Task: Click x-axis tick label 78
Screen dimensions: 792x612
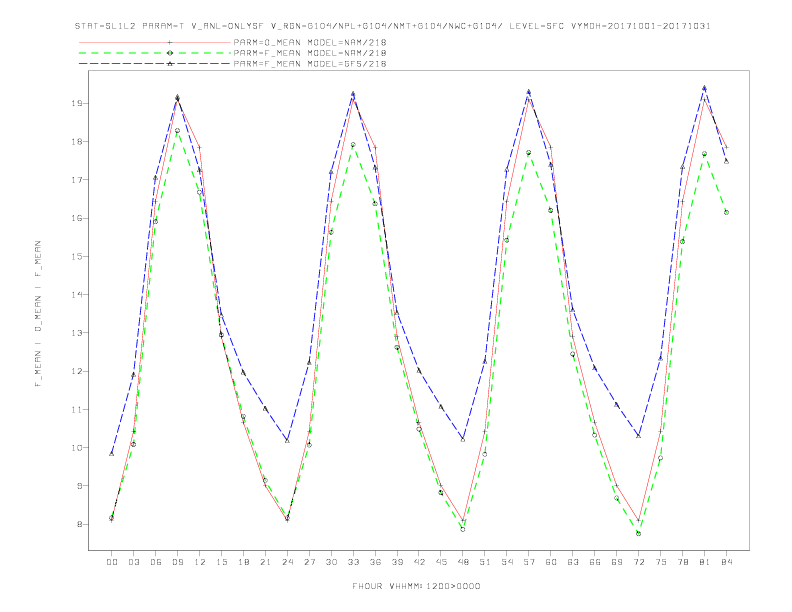Action: pos(682,562)
